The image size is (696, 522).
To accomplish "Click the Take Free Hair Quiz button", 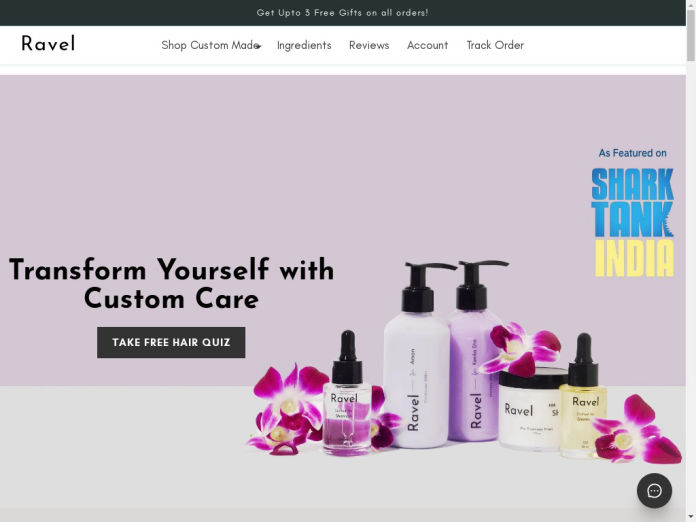I will [x=171, y=342].
